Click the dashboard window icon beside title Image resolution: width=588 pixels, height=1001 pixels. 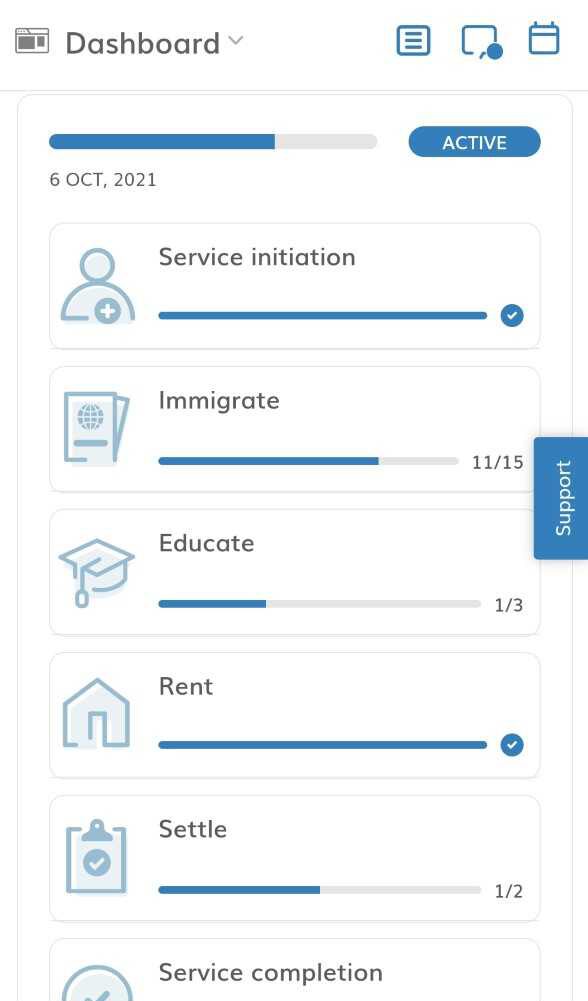click(x=32, y=40)
